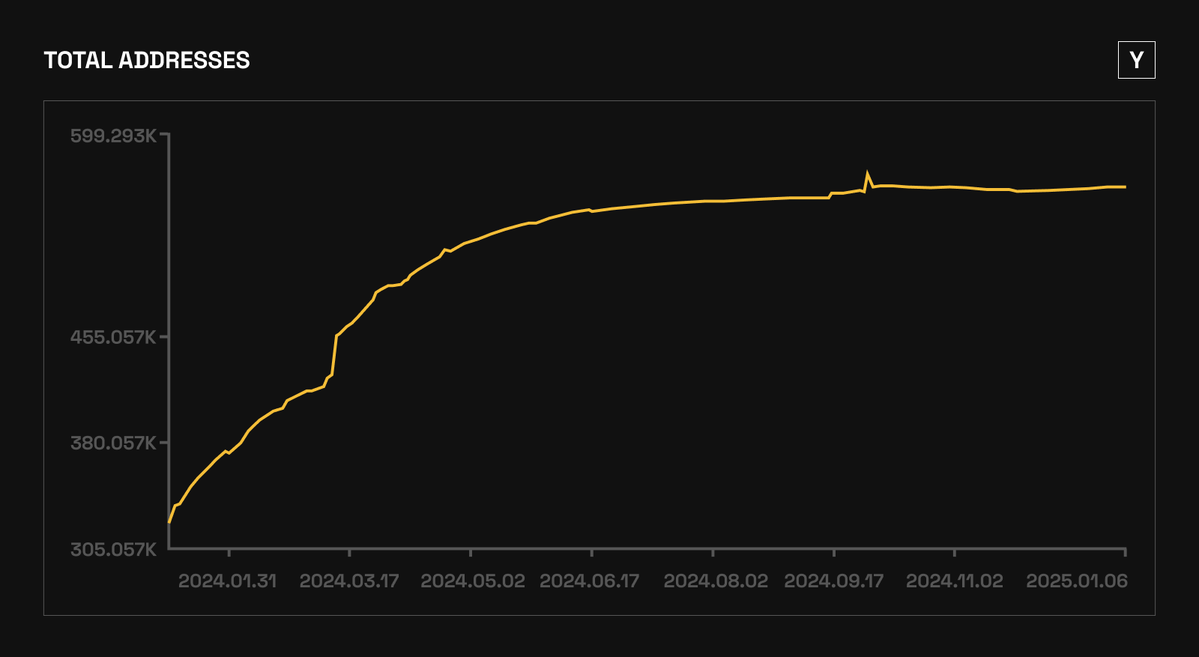Click the 2025.01.06 date label
This screenshot has height=657, width=1199.
pyautogui.click(x=1077, y=581)
